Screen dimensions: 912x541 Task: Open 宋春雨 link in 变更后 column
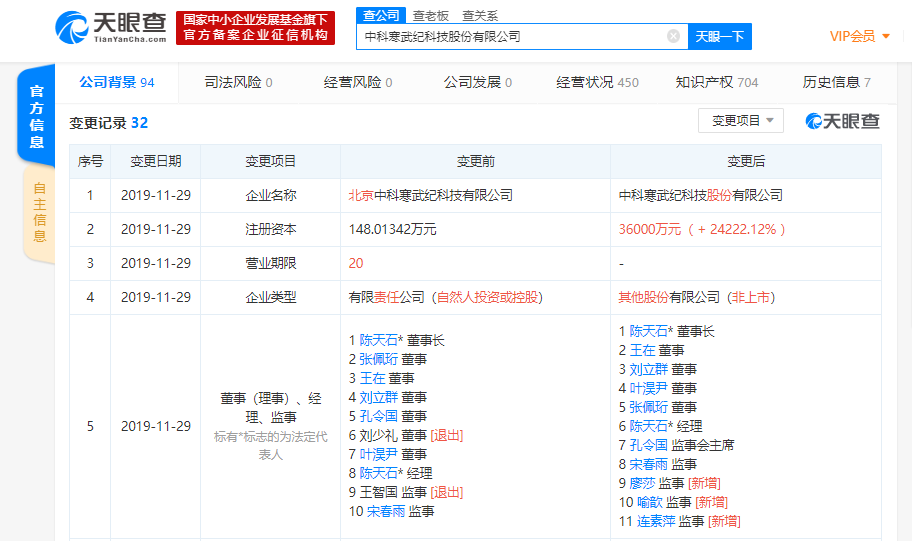[649, 464]
